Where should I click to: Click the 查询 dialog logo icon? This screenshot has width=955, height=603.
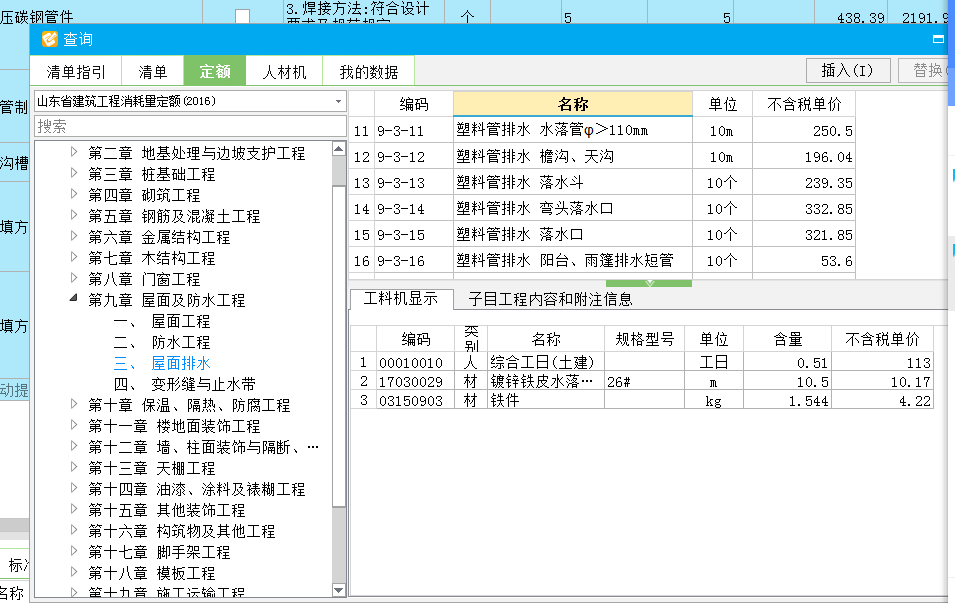click(x=49, y=39)
